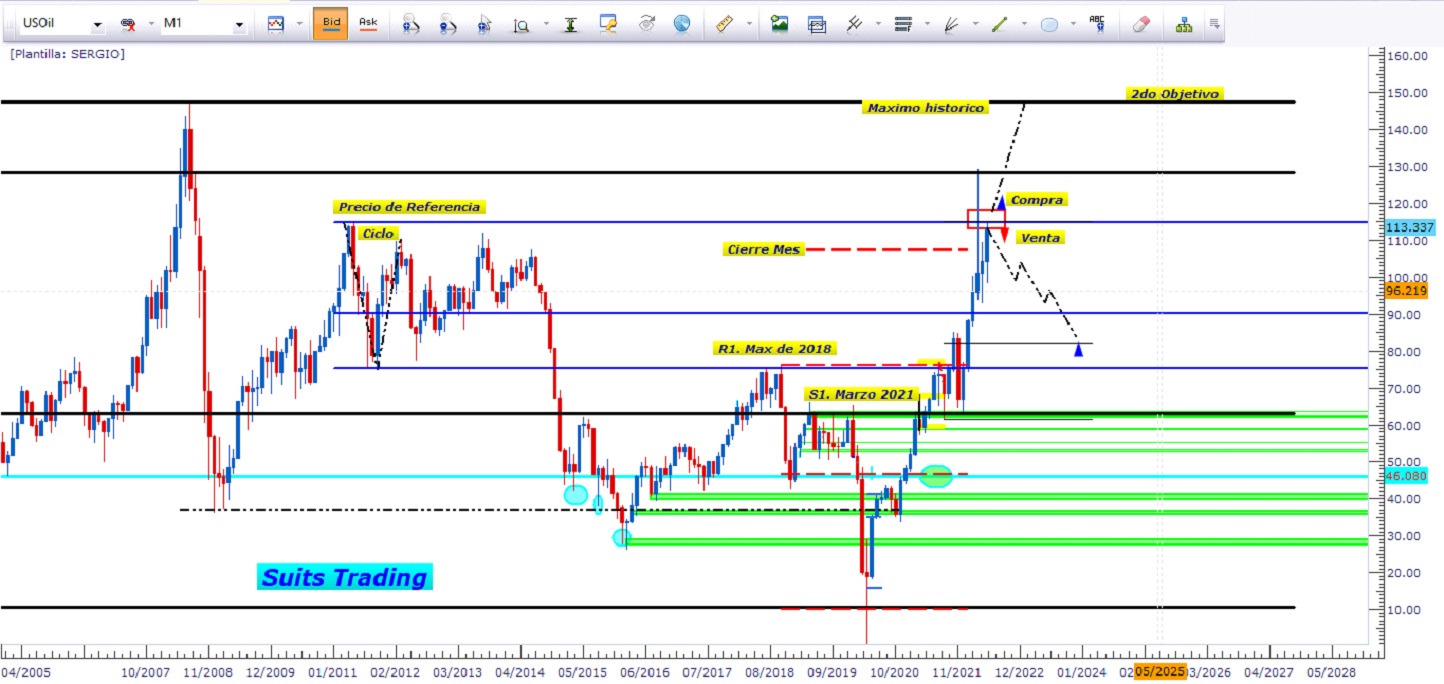1444x684 pixels.
Task: Click the eraser tool icon
Action: [1142, 24]
